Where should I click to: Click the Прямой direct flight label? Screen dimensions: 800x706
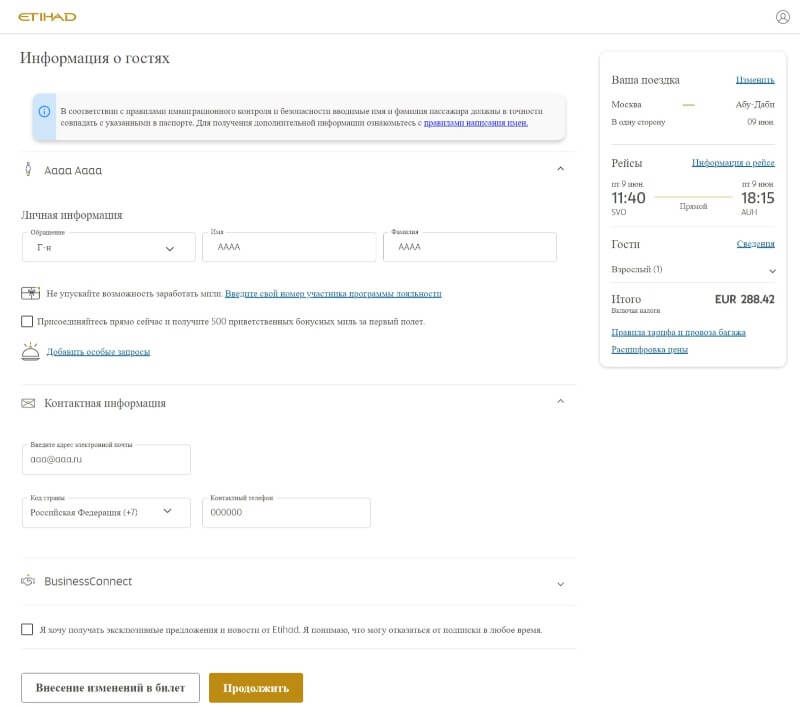[693, 206]
